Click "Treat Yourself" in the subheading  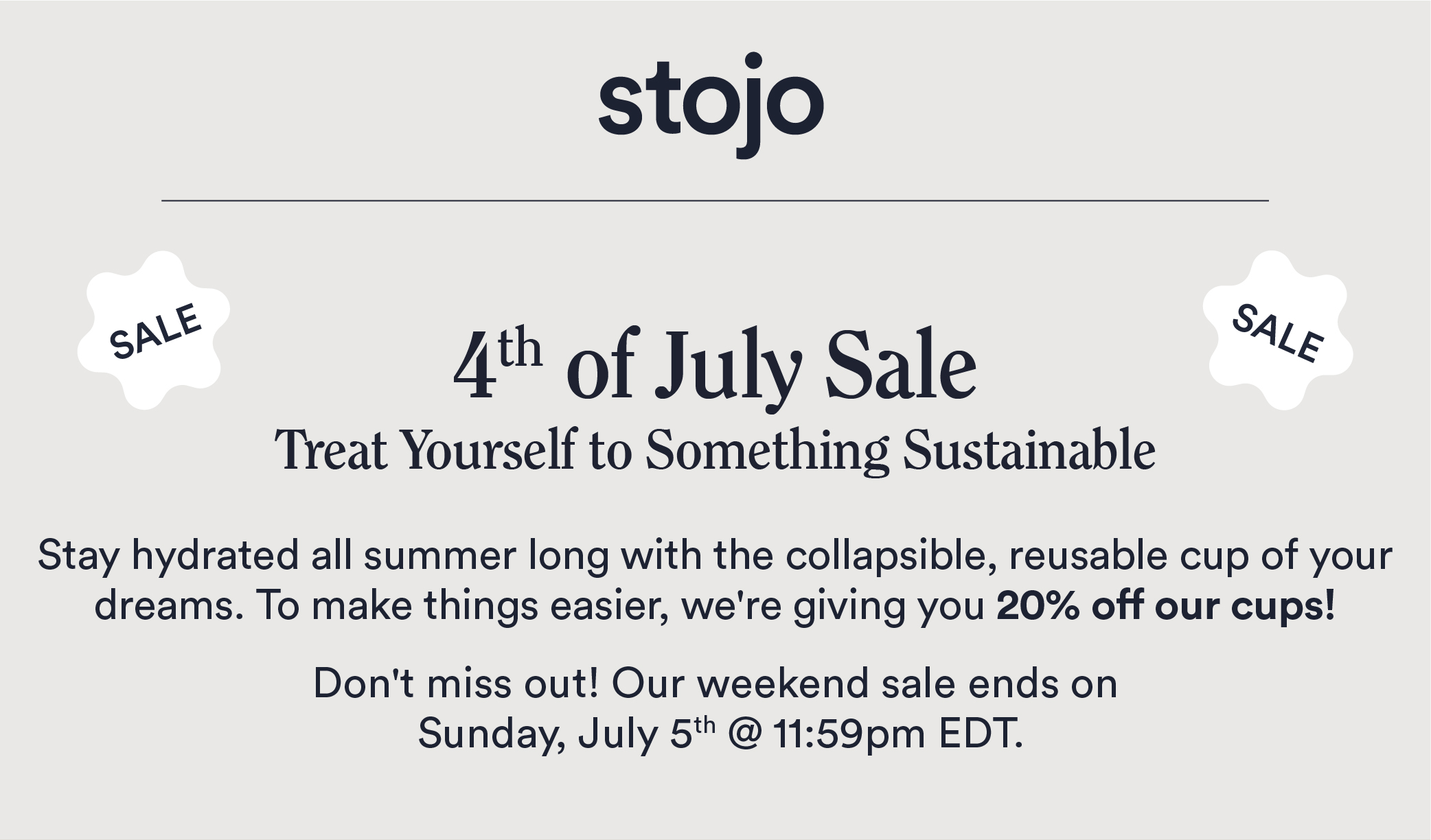[x=426, y=450]
